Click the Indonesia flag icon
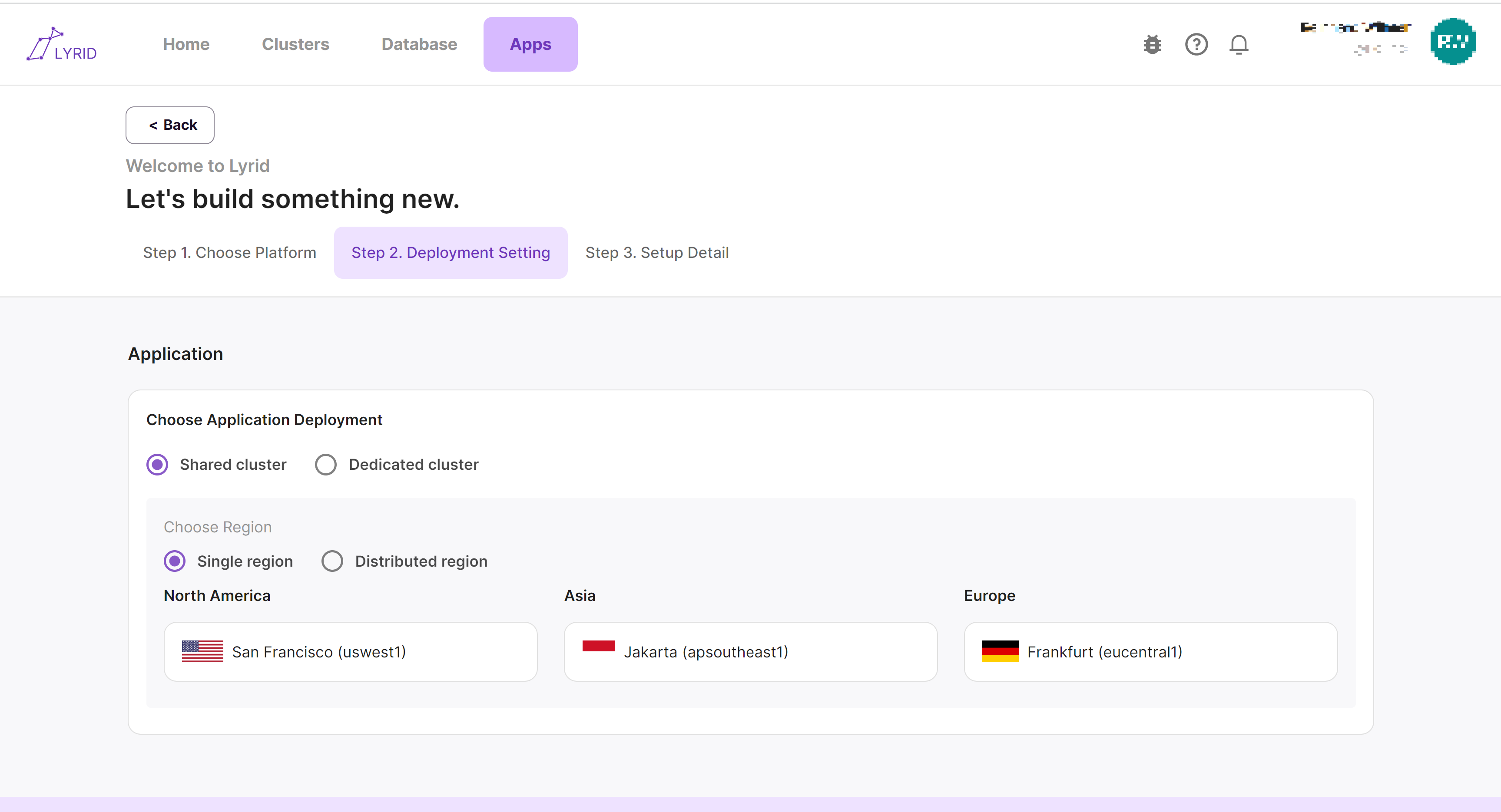Screen dimensions: 1501x812 click(x=598, y=646)
